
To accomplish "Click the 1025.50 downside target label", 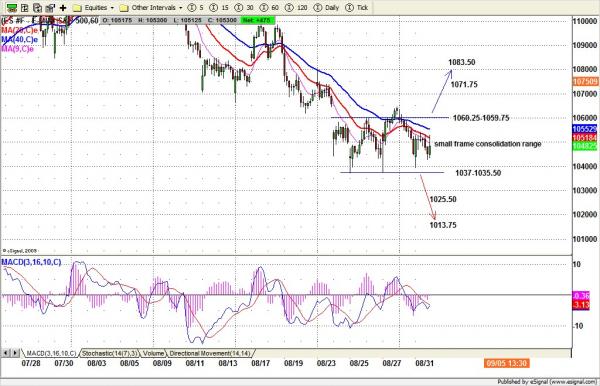I will click(443, 199).
